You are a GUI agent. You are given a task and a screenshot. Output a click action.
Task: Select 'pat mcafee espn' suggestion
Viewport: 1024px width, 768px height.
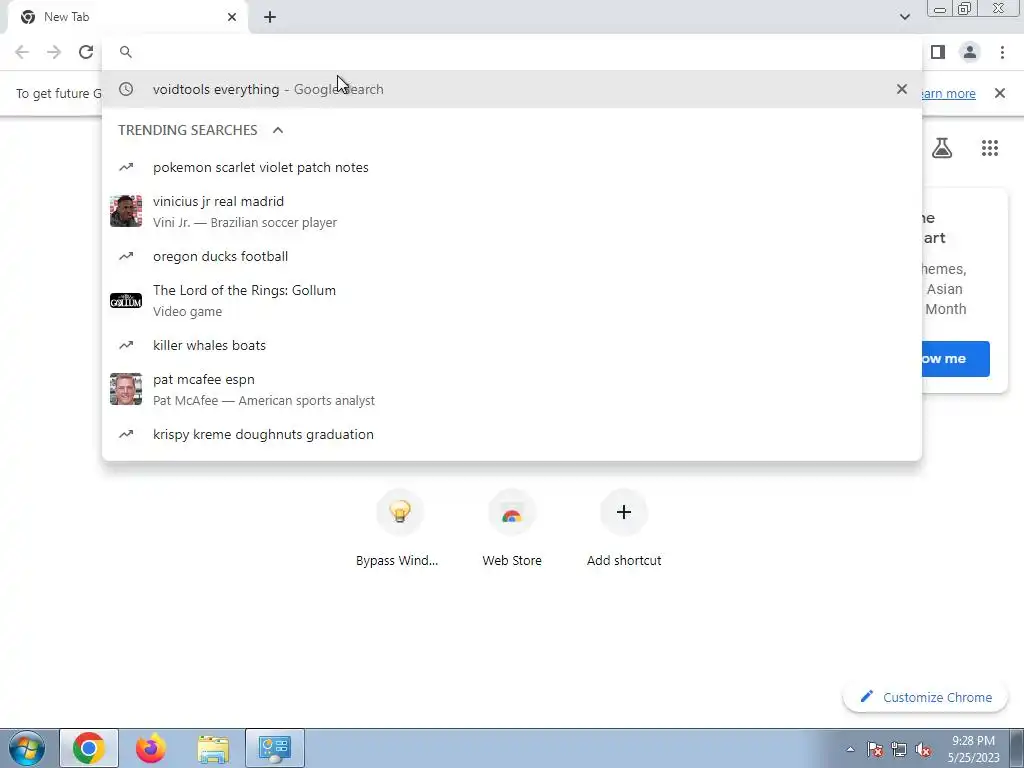coord(512,389)
